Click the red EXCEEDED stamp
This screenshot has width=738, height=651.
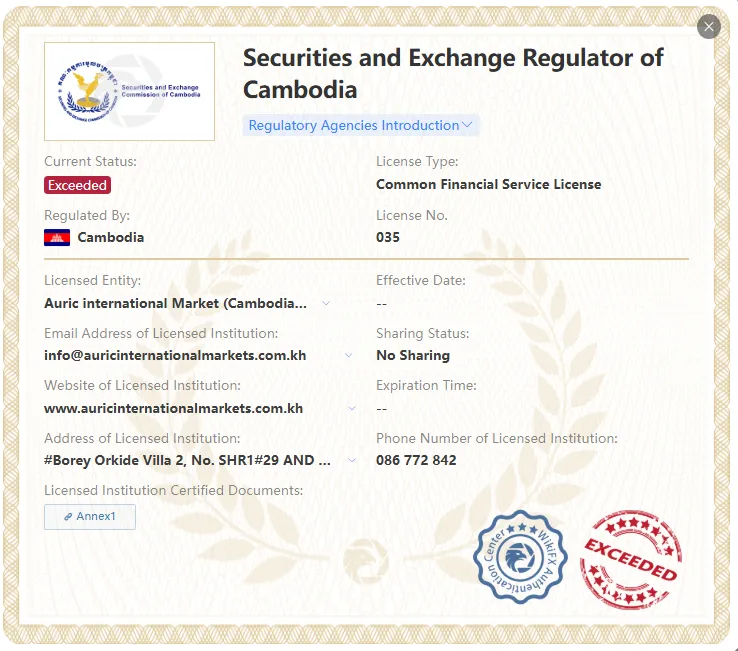click(631, 559)
